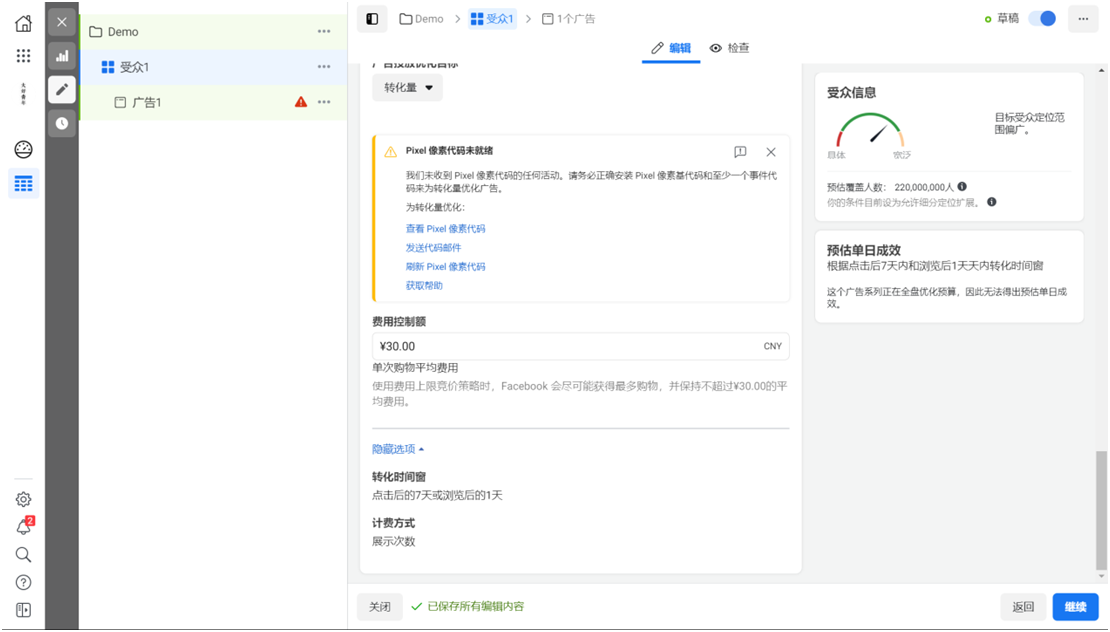Open the account overview smiley icon
The height and width of the screenshot is (632, 1110).
(23, 148)
